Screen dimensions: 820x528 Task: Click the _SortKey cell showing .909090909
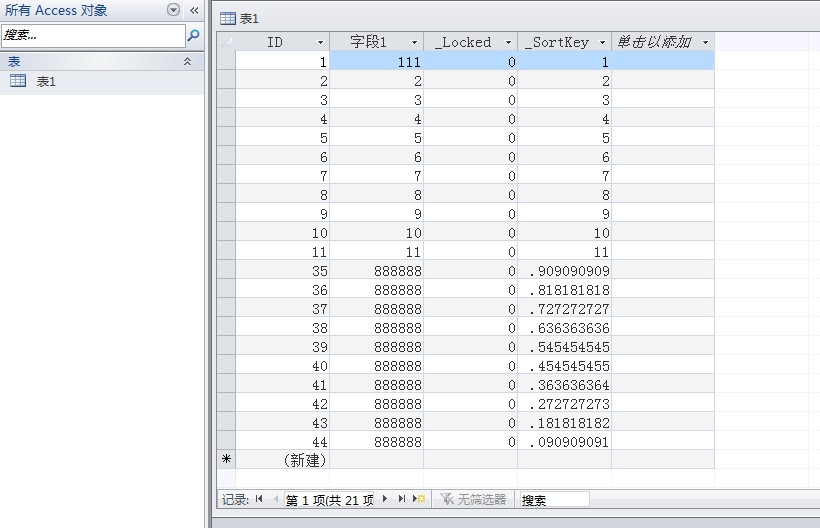pos(564,271)
